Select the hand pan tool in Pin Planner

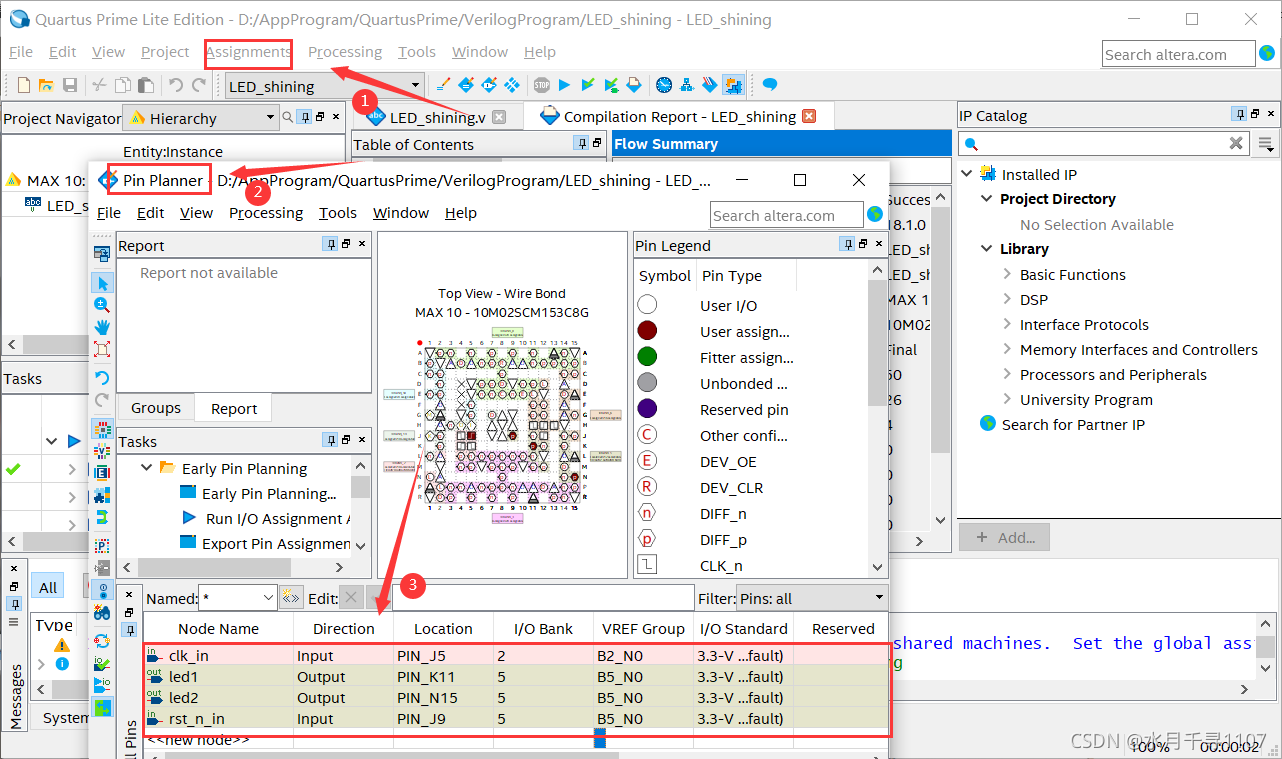pos(102,327)
